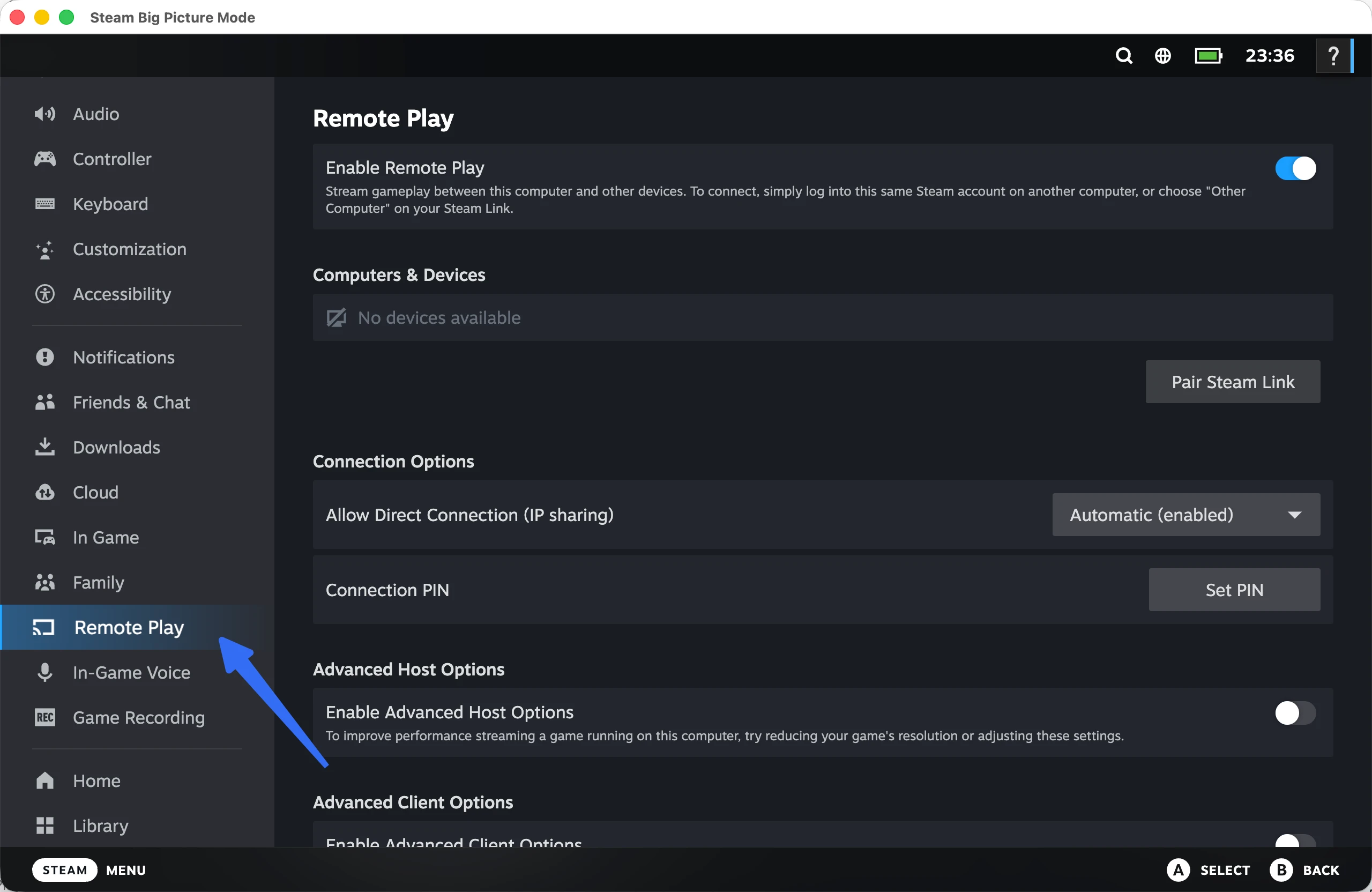
Task: Click the In Game overlay icon
Action: pyautogui.click(x=45, y=537)
